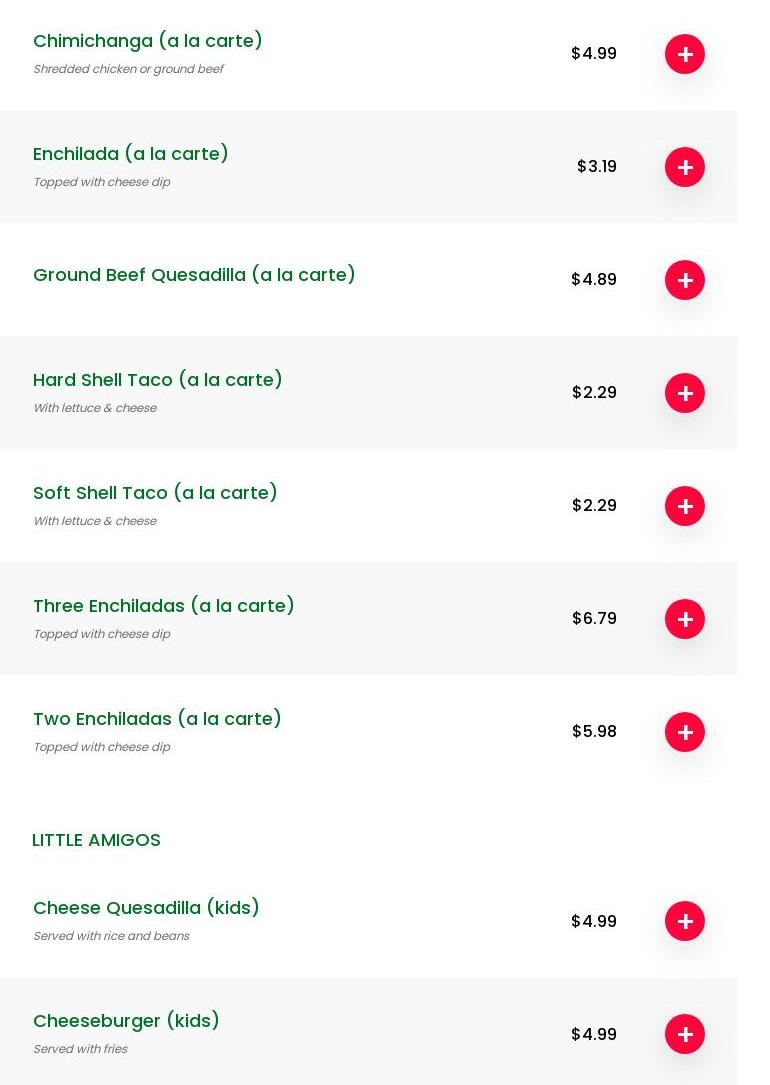Click plus button for Ground Beef Quesadilla
Screen dimensions: 770x1085
click(x=685, y=280)
